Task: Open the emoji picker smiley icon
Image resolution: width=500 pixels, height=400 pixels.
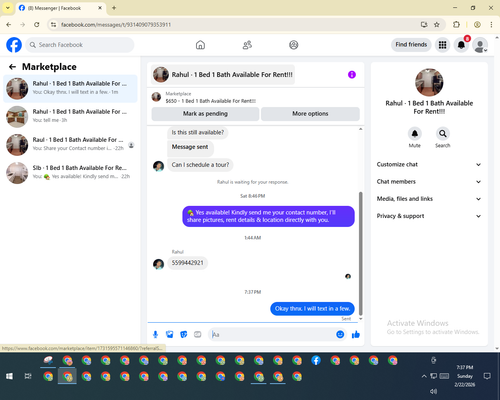Action: 340,334
